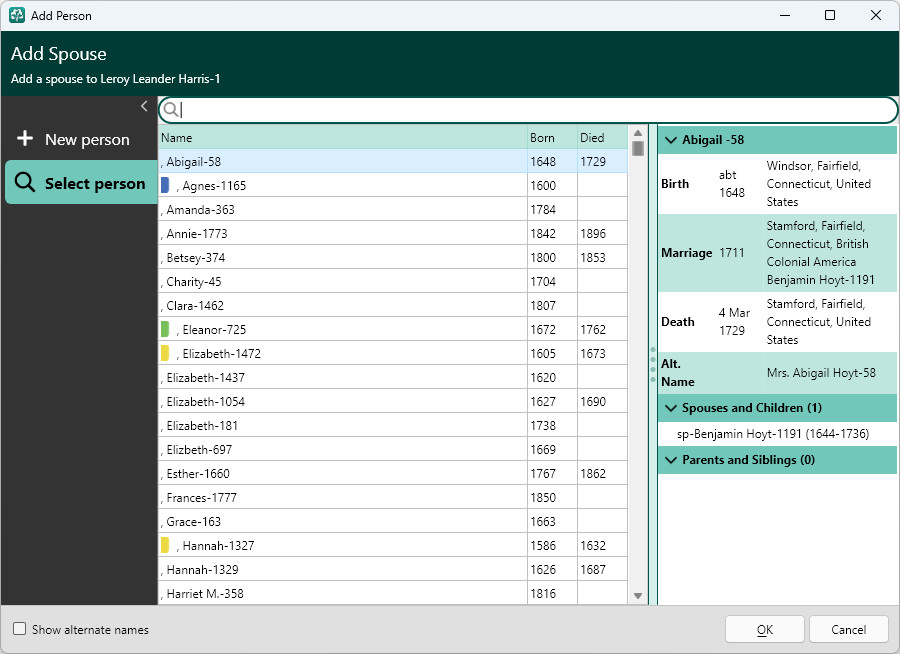Select the Annie-1773 row

[x=393, y=234]
